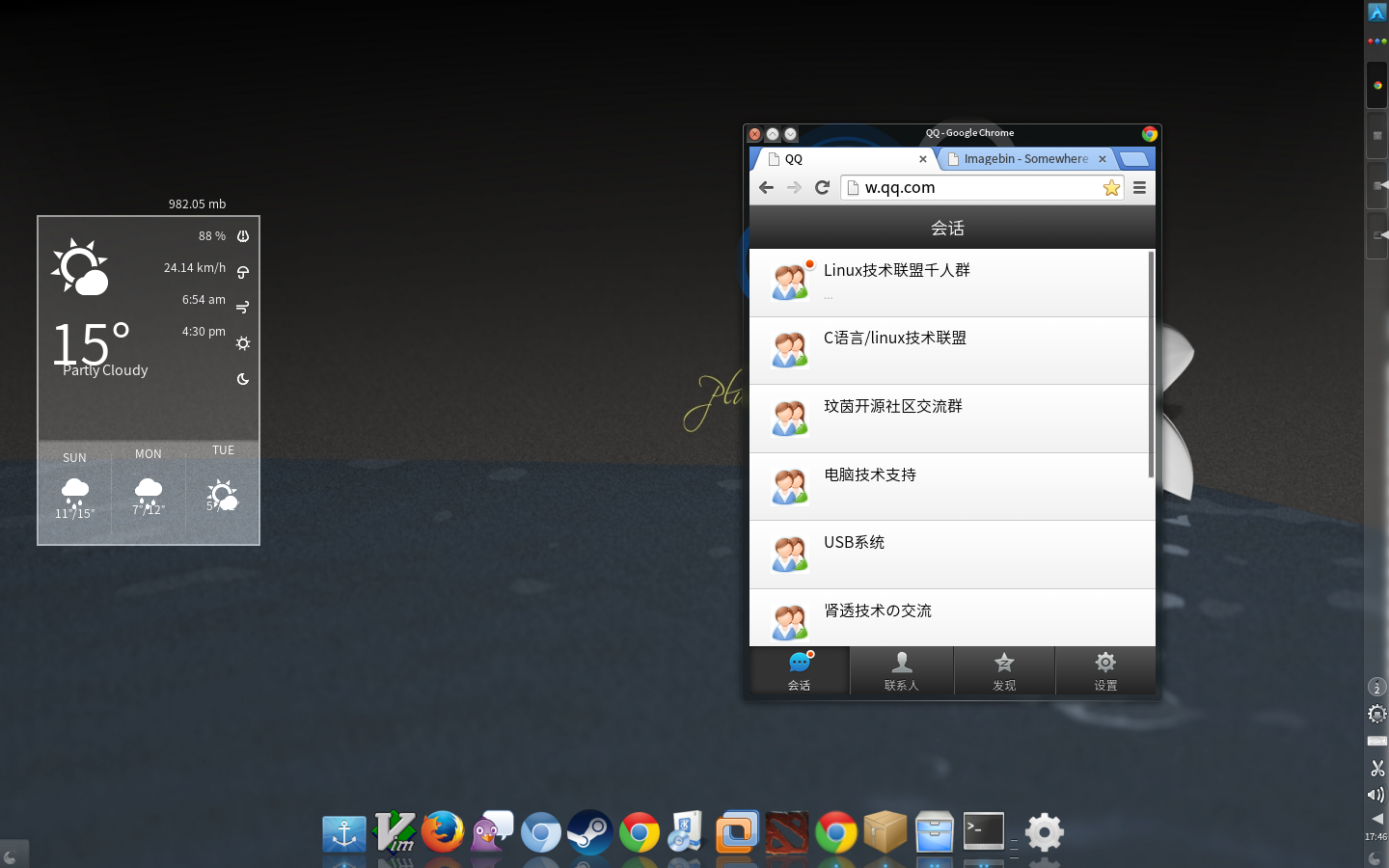The width and height of the screenshot is (1389, 868).
Task: Open the 电脑技术支持 conversation
Action: 950,487
